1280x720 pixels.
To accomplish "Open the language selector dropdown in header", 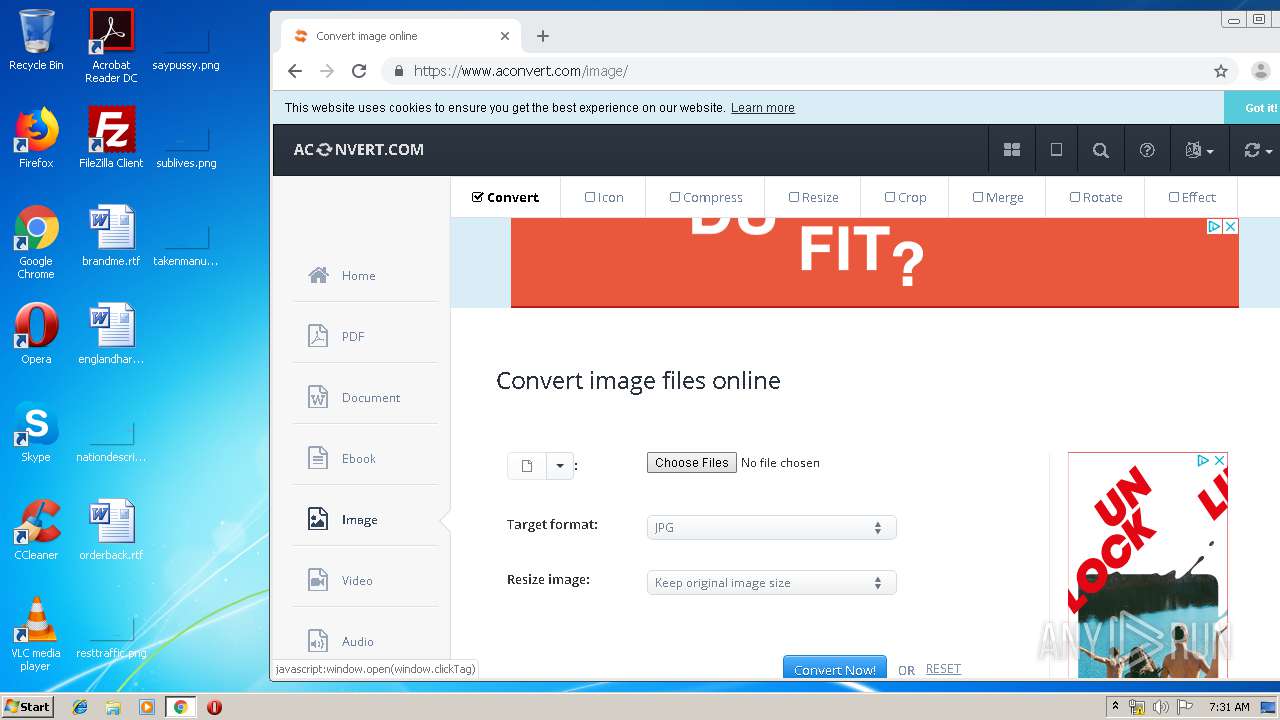I will (1199, 150).
